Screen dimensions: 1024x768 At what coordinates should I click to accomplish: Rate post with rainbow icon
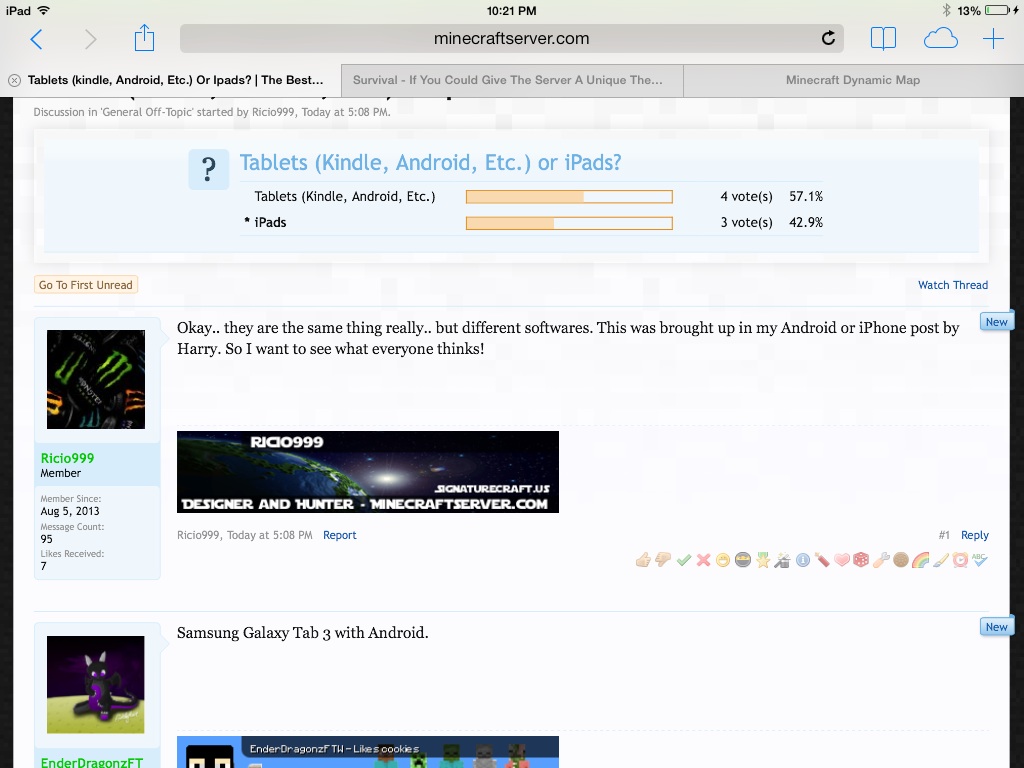[921, 560]
